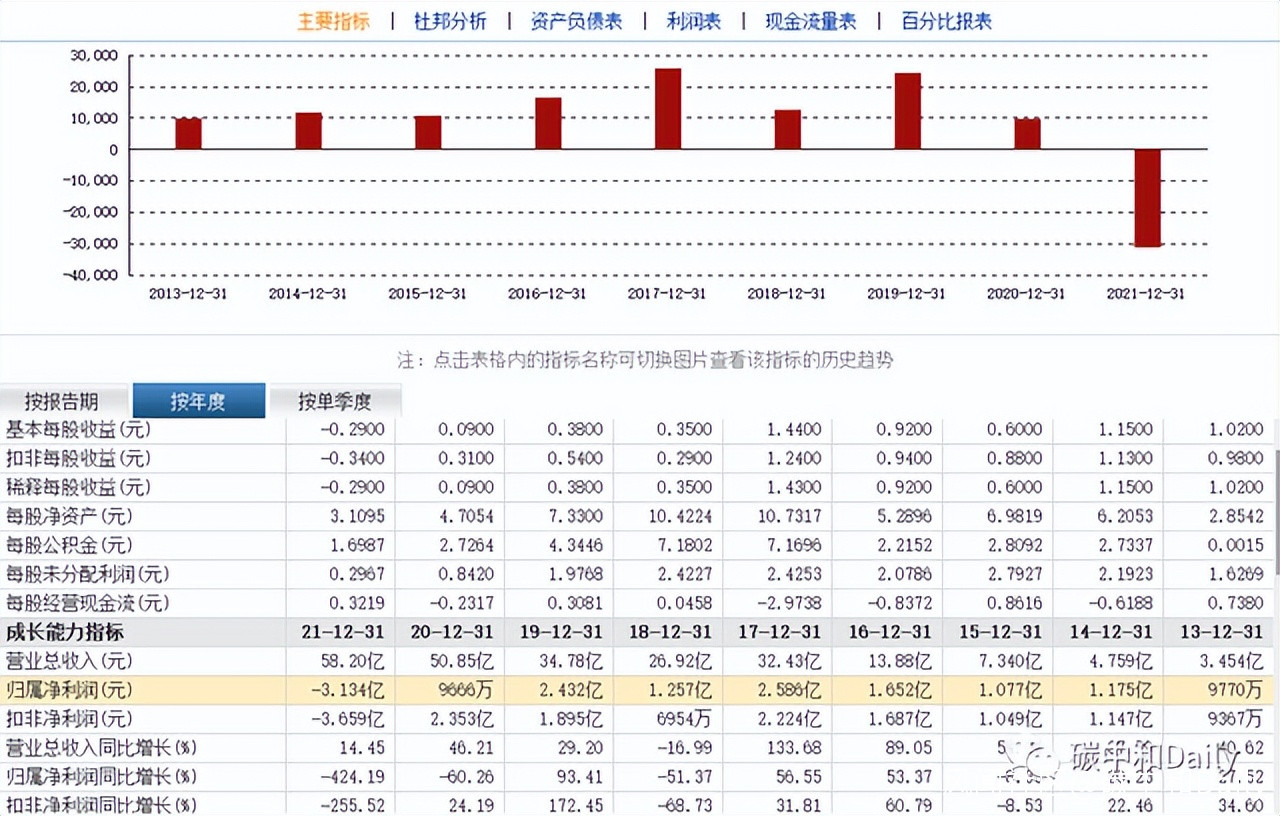Select the 按年度 view button

[198, 402]
